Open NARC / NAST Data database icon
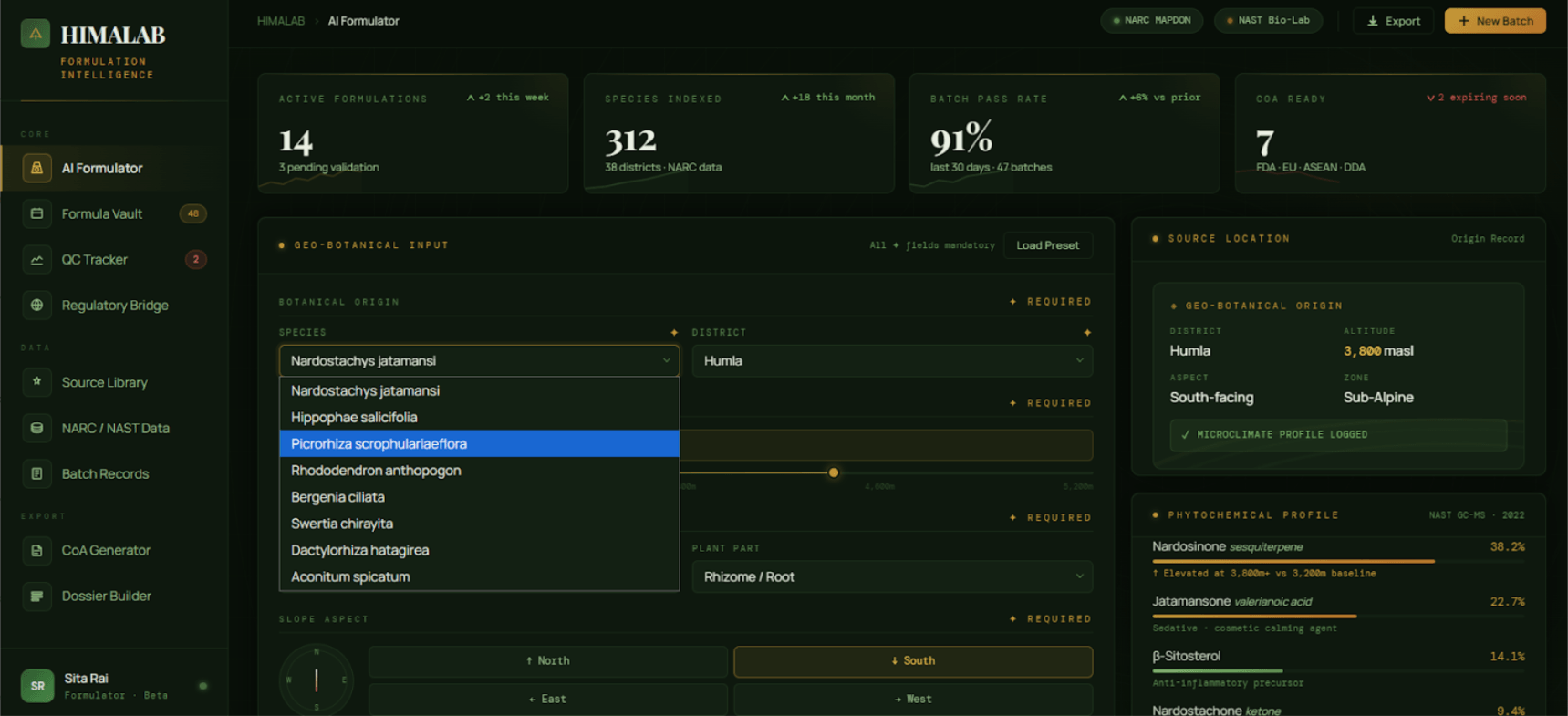Screen dimensions: 1568x716 36,428
